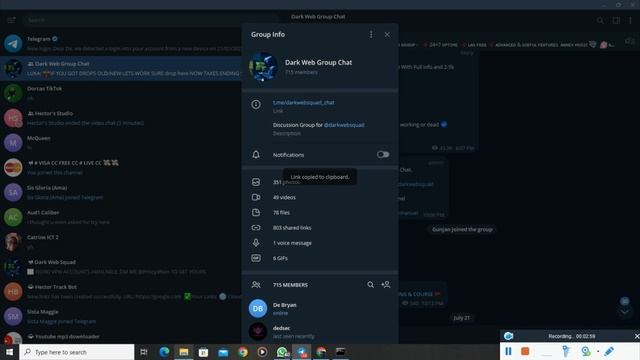Click the DB avatar of De Bryan

258,309
